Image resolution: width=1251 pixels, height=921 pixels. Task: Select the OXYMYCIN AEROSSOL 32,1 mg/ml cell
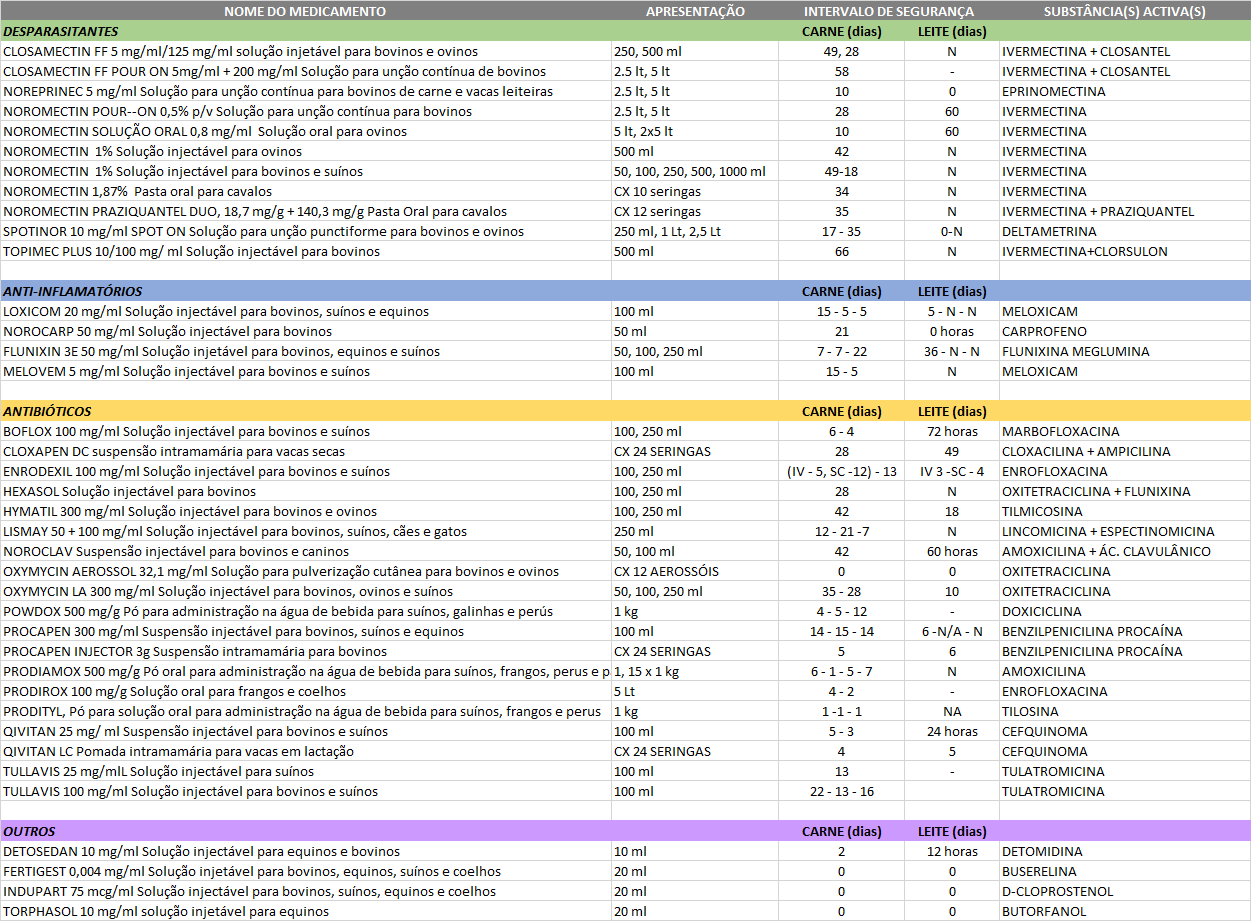[x=305, y=571]
